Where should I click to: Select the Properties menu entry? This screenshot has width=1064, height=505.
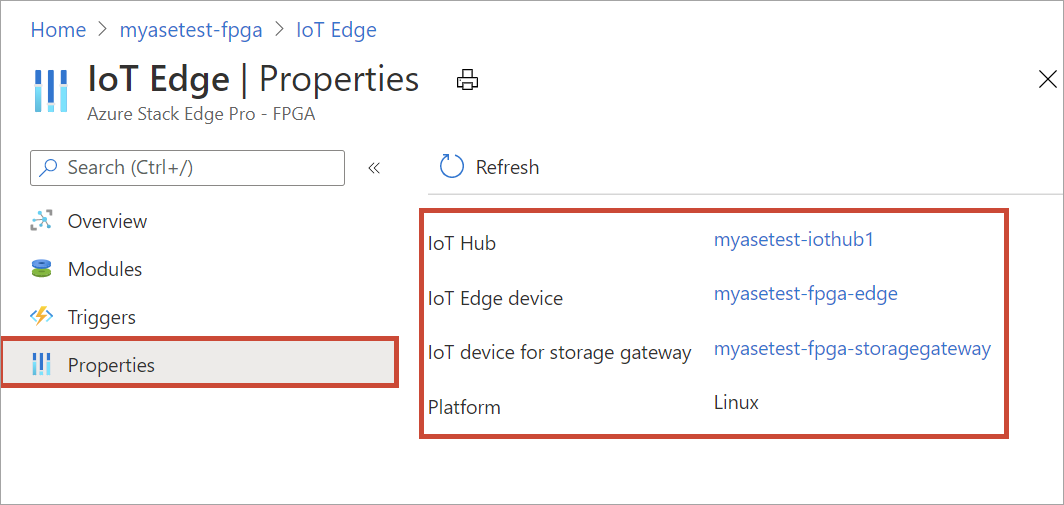tap(111, 365)
